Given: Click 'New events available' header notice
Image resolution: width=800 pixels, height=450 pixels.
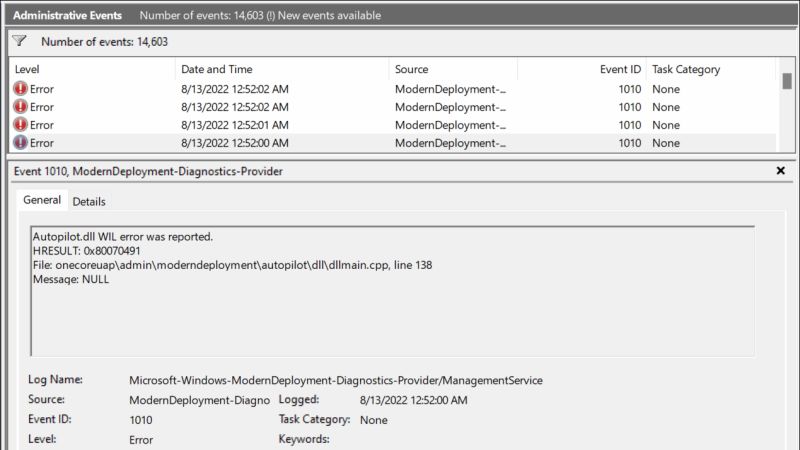Looking at the screenshot, I should point(329,15).
